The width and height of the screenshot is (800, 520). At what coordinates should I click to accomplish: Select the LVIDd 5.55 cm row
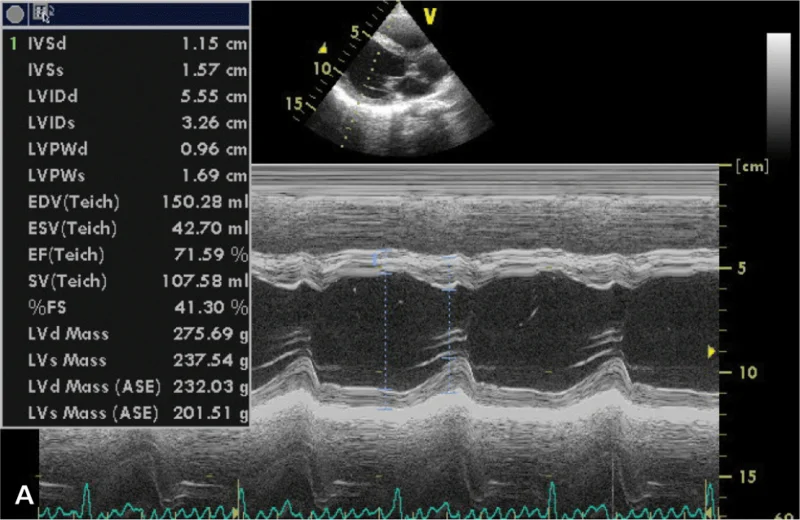[x=127, y=96]
